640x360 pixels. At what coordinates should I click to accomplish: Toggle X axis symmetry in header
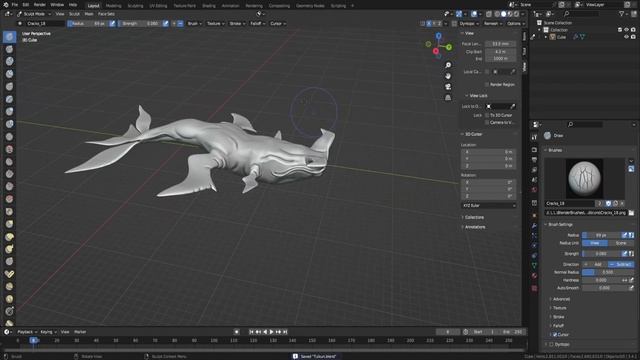pyautogui.click(x=429, y=24)
